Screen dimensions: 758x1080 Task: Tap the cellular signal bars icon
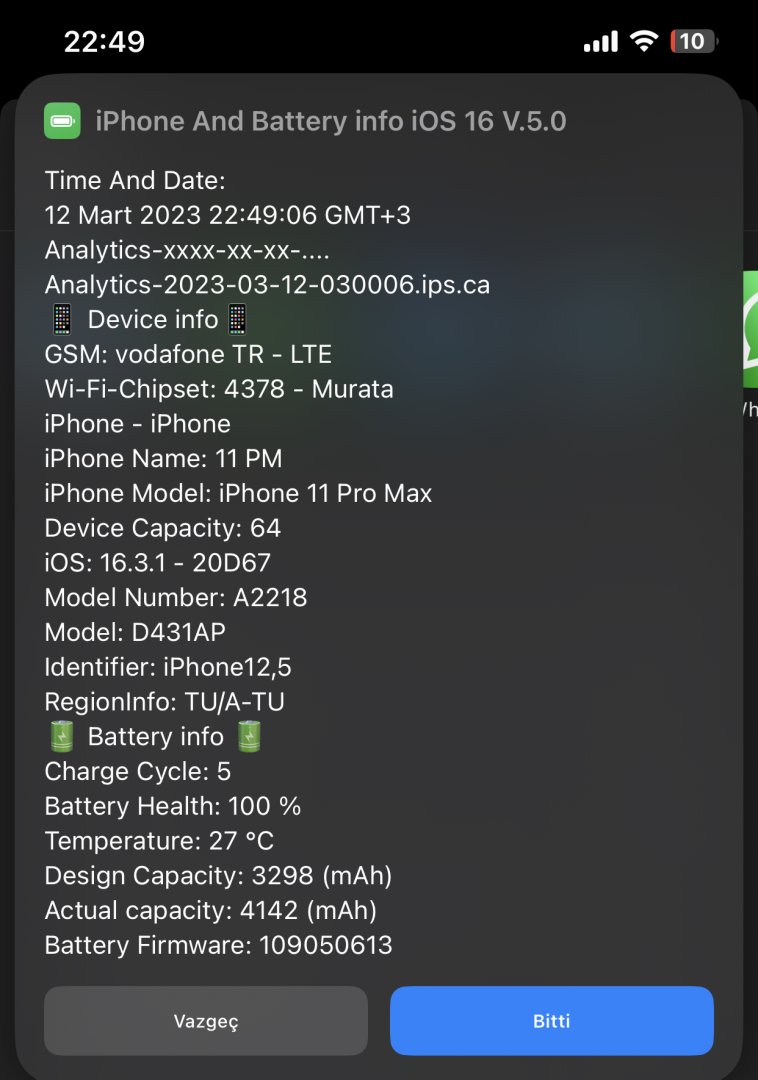(601, 42)
